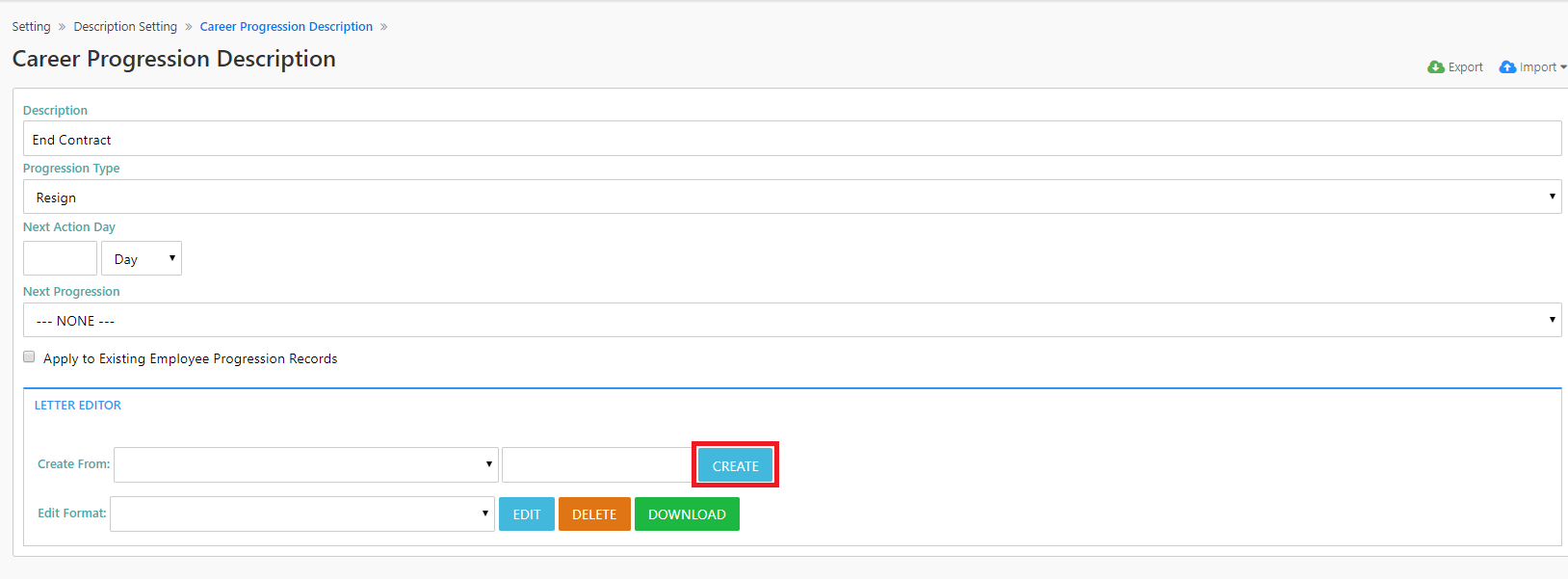
Task: Tick Apply to Existing Employee Progression Records
Action: (x=29, y=357)
